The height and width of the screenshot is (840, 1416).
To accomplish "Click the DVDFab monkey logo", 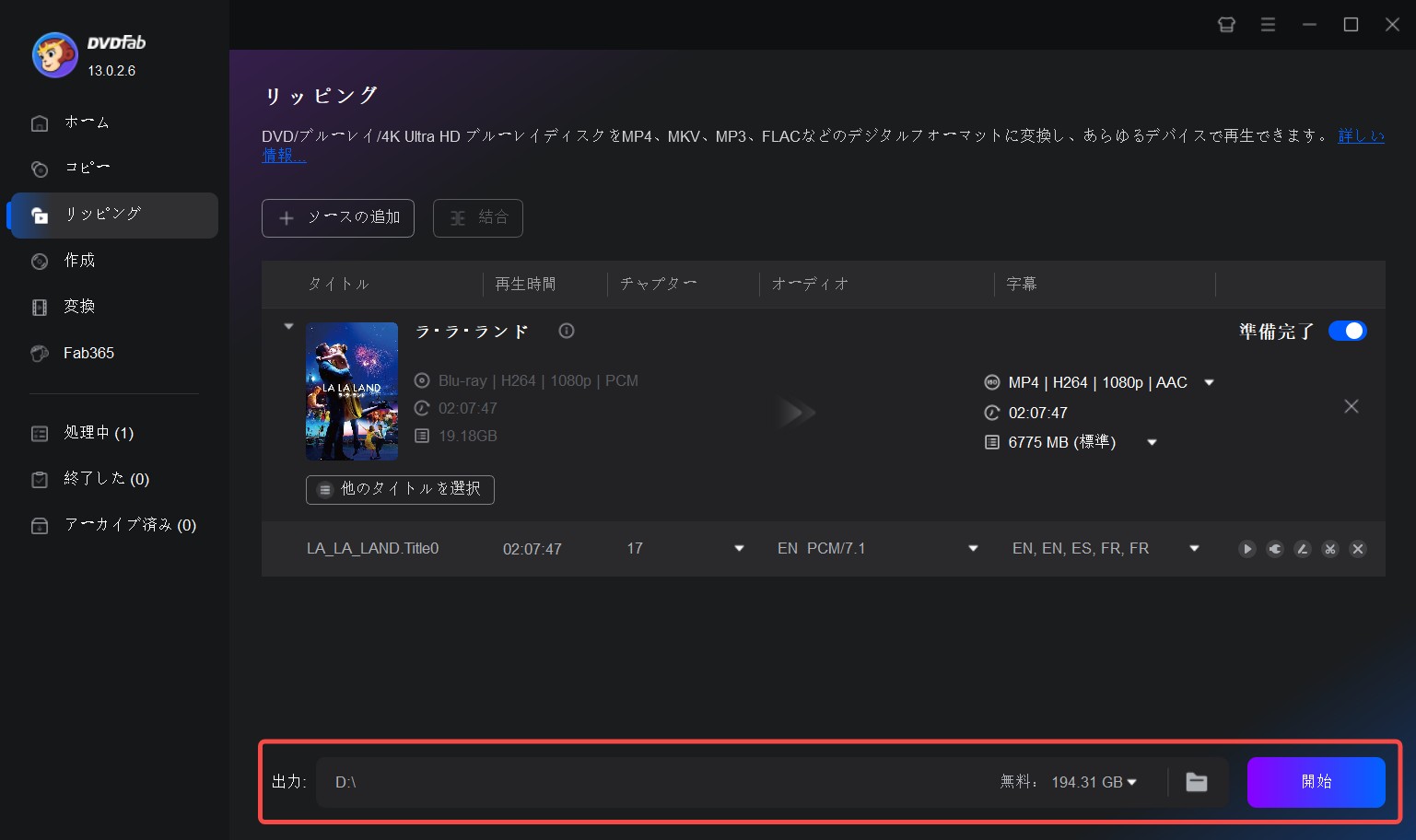I will [55, 55].
